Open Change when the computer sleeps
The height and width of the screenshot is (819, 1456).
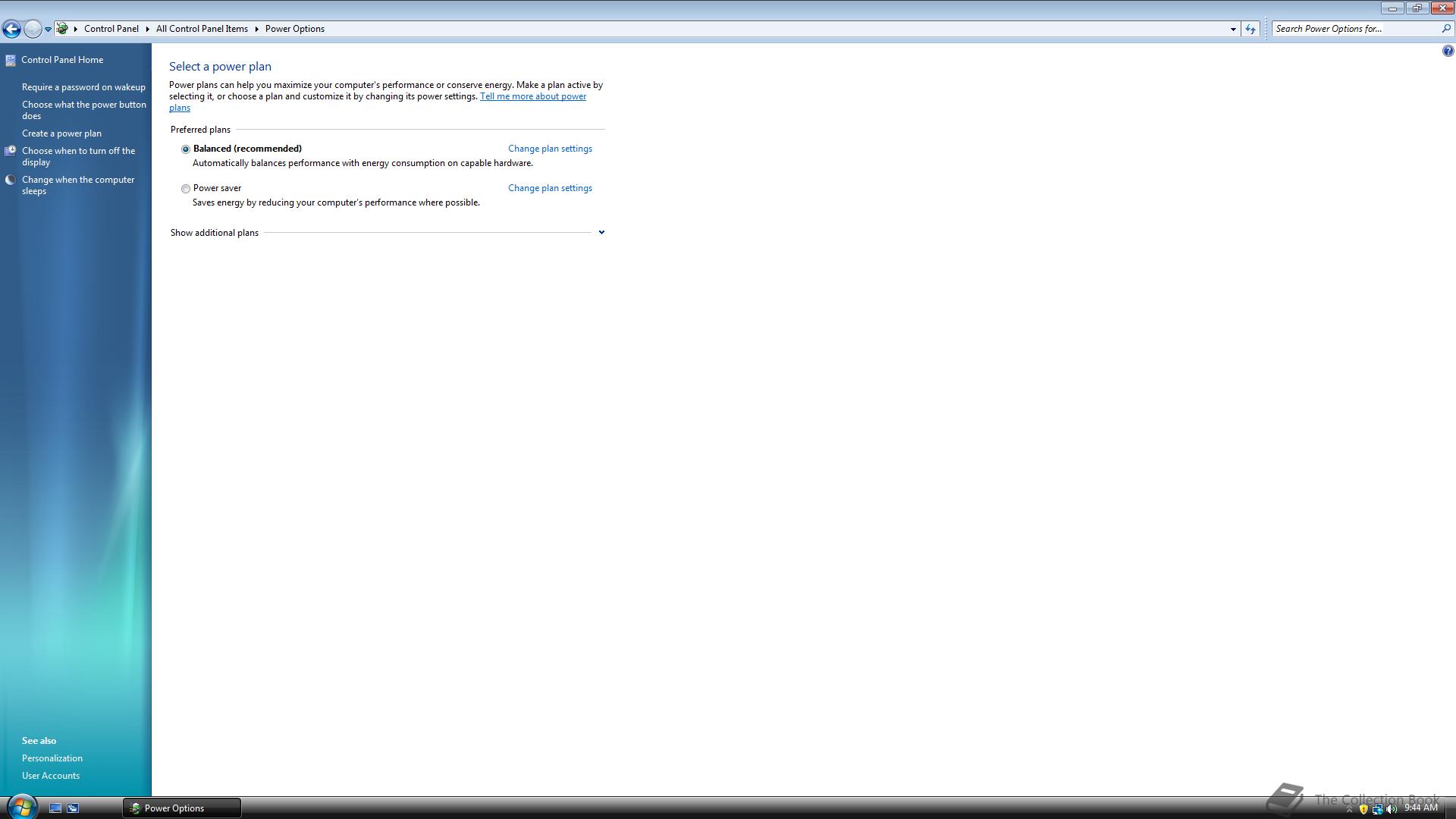click(x=78, y=185)
